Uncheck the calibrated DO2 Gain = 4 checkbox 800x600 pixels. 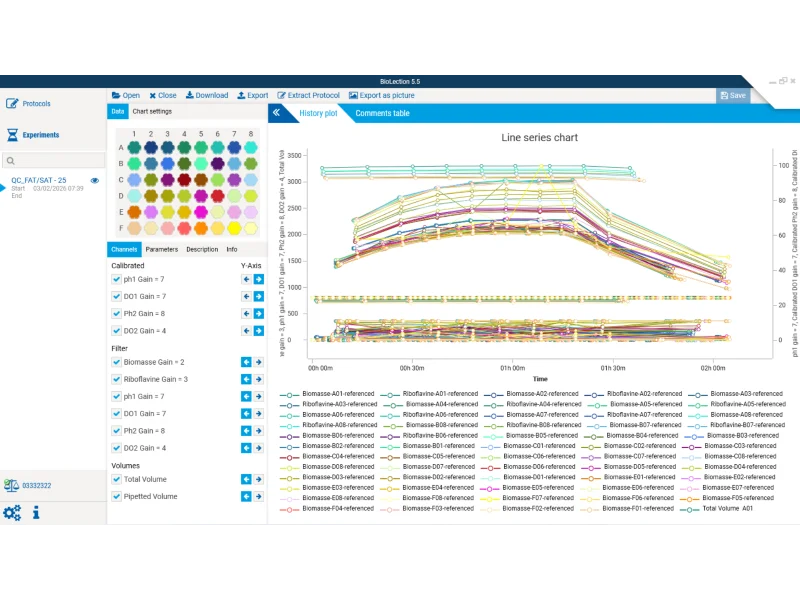pos(116,331)
